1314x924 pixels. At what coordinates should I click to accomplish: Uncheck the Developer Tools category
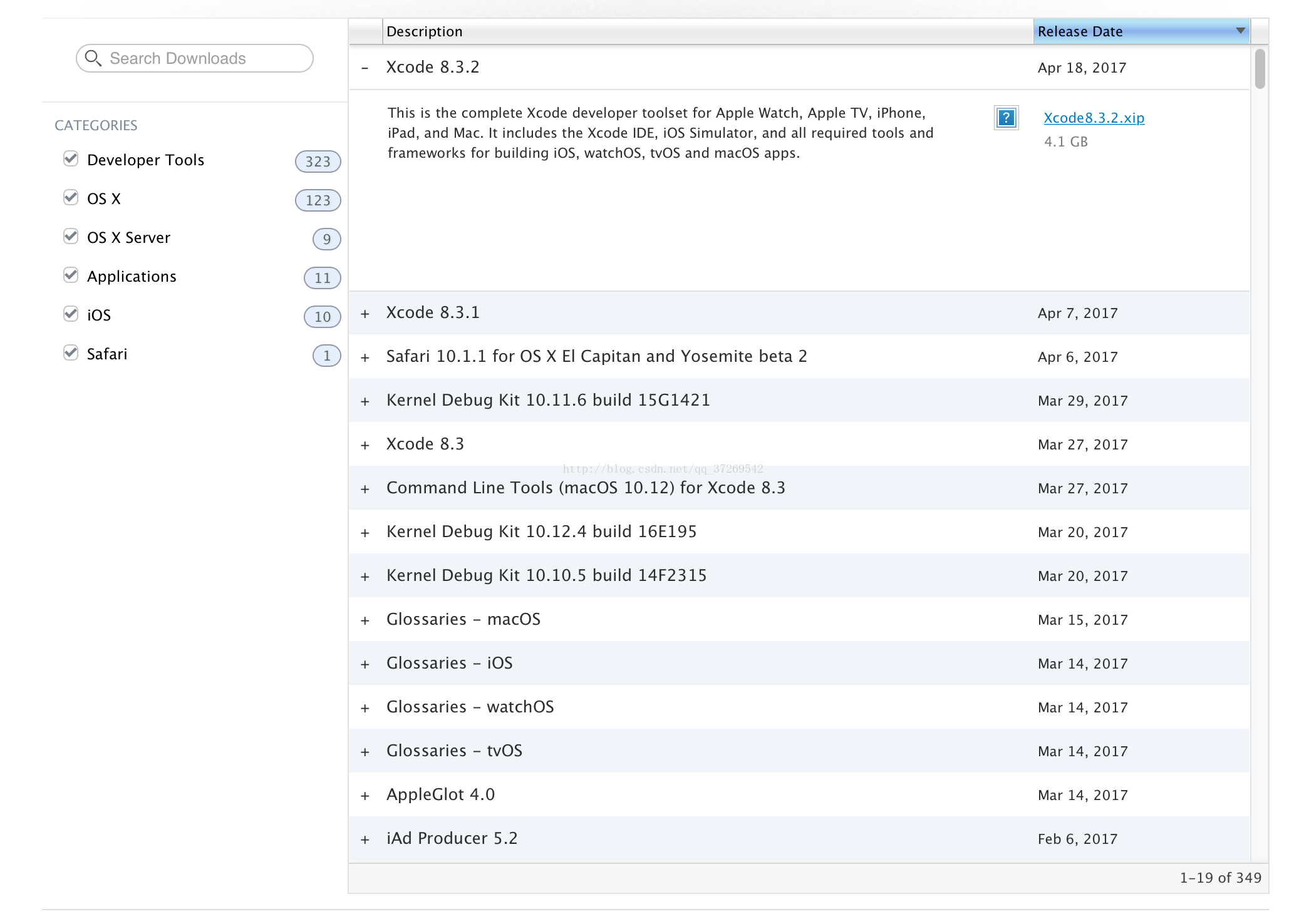[71, 159]
